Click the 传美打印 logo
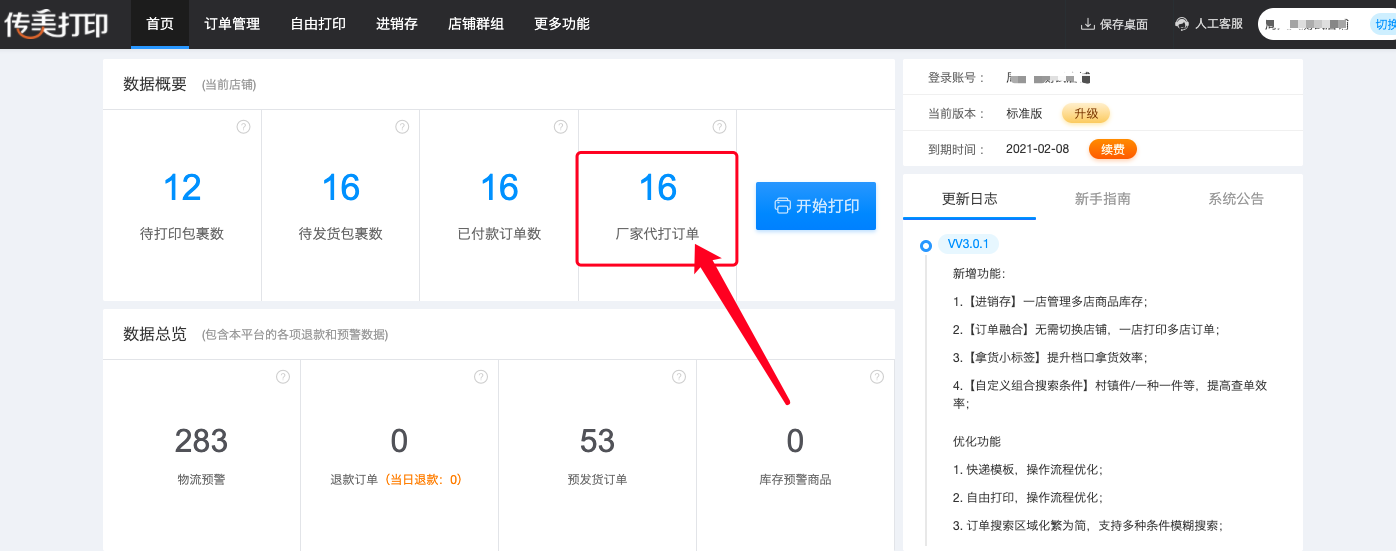1396x551 pixels. (x=57, y=24)
